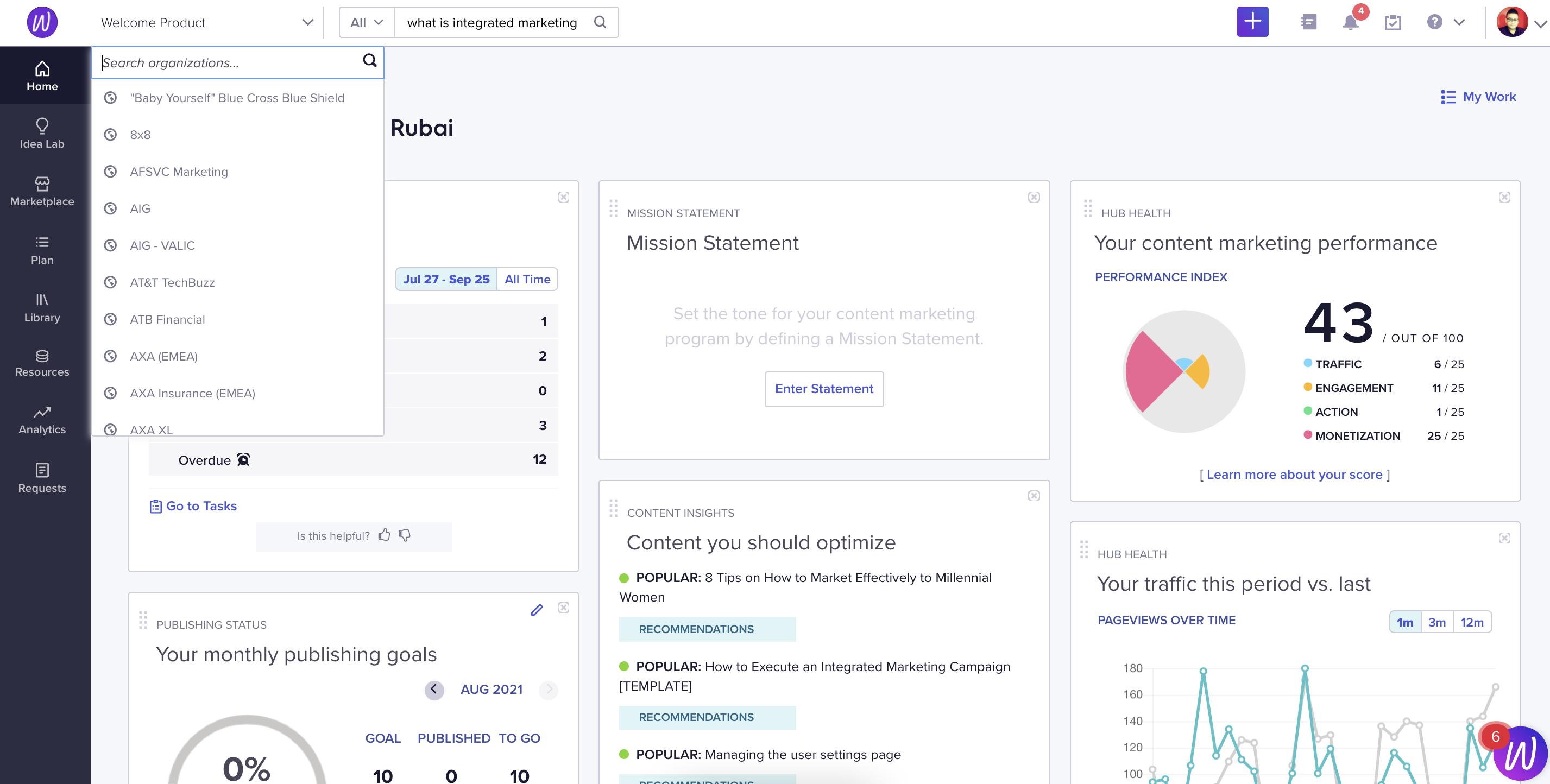Image resolution: width=1550 pixels, height=784 pixels.
Task: Select 1m pageviews range
Action: coord(1404,622)
